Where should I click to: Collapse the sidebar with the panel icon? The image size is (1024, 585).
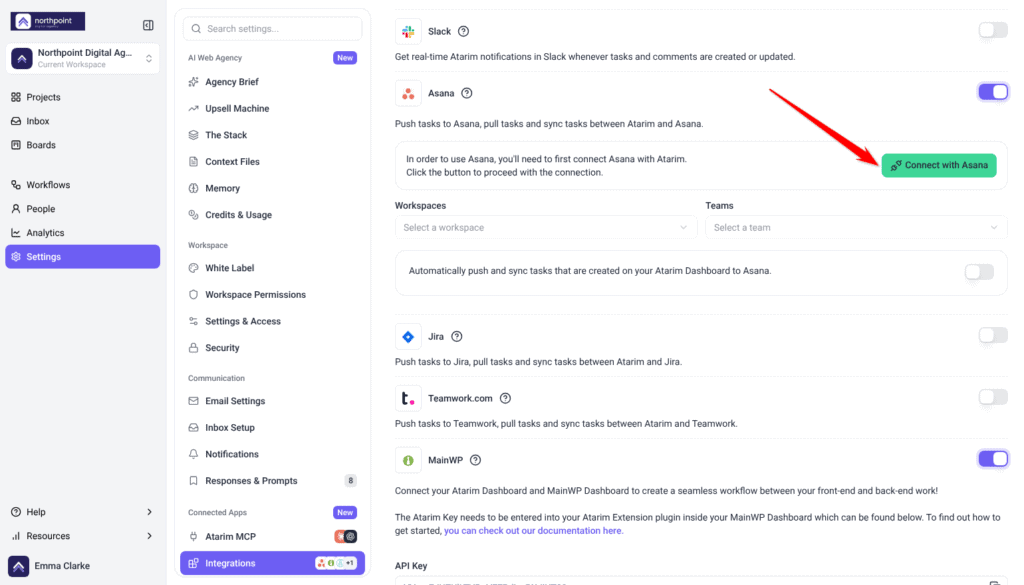[148, 25]
